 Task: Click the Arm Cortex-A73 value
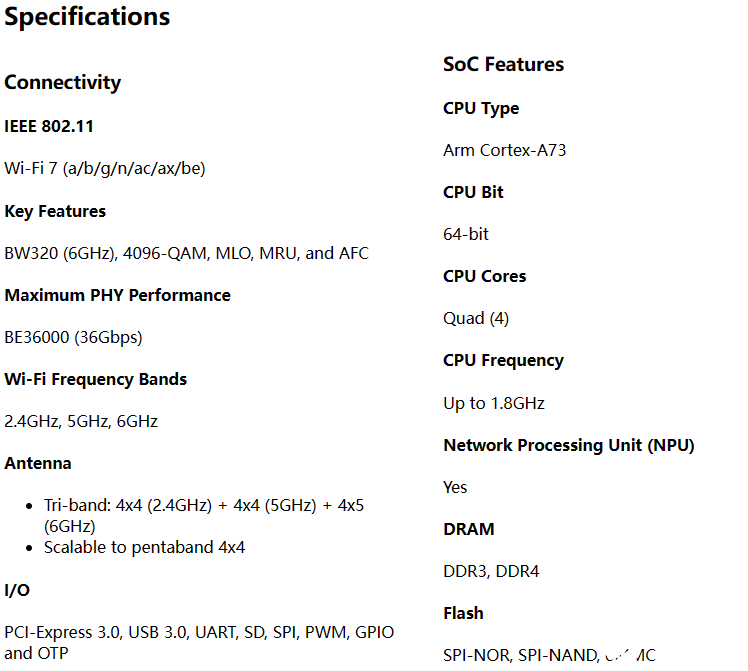(505, 150)
